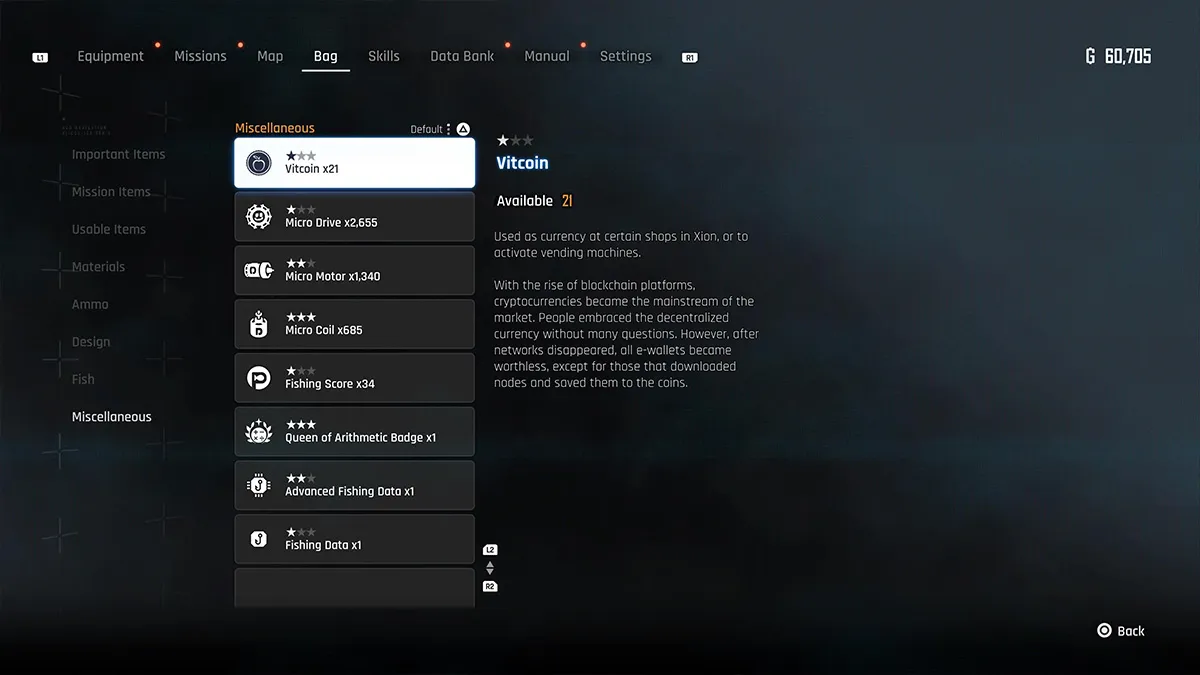Choose the Fish category in sidebar
Image resolution: width=1200 pixels, height=675 pixels.
pos(83,379)
